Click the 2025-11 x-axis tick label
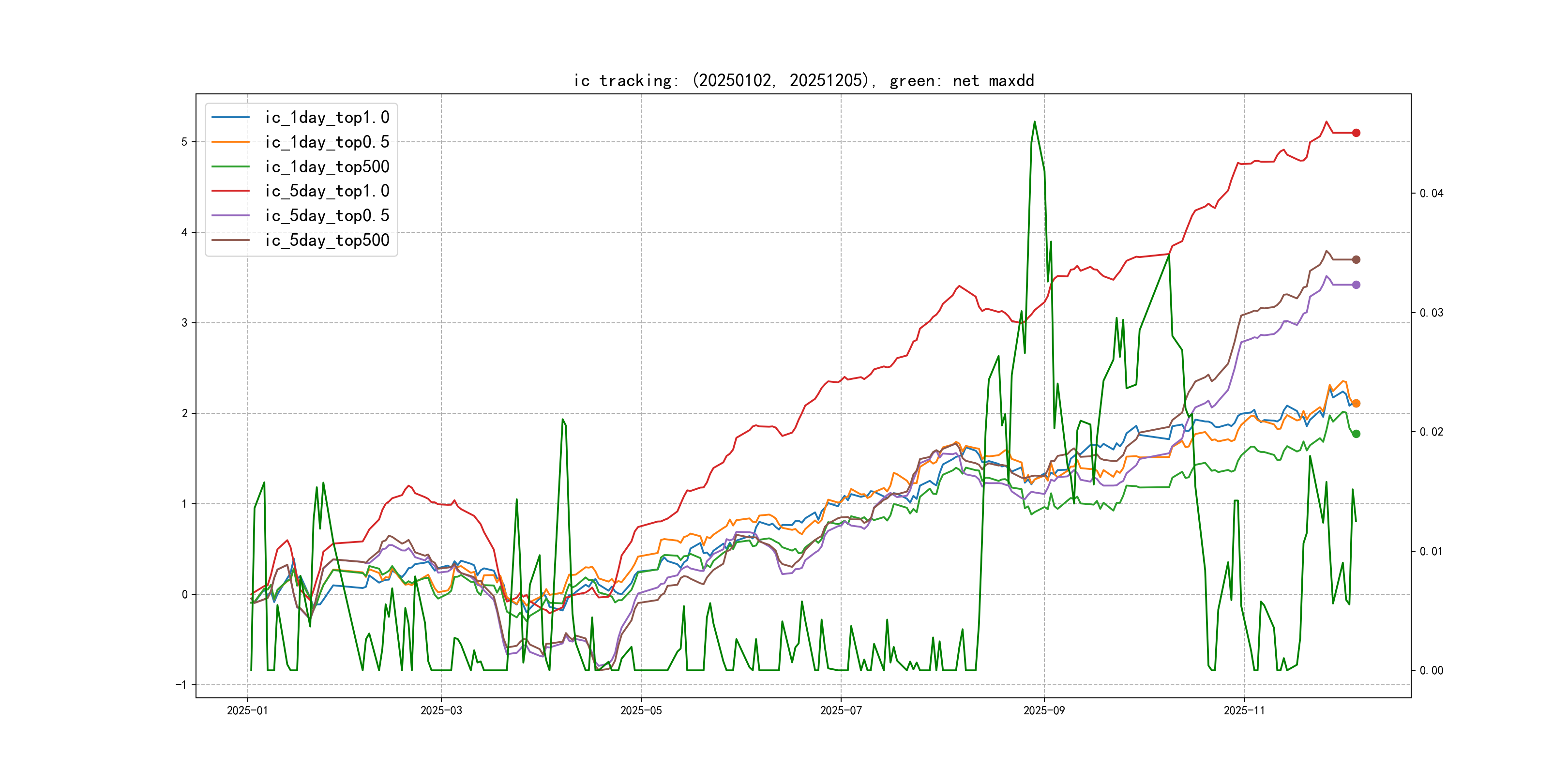Image resolution: width=1568 pixels, height=784 pixels. (1244, 710)
